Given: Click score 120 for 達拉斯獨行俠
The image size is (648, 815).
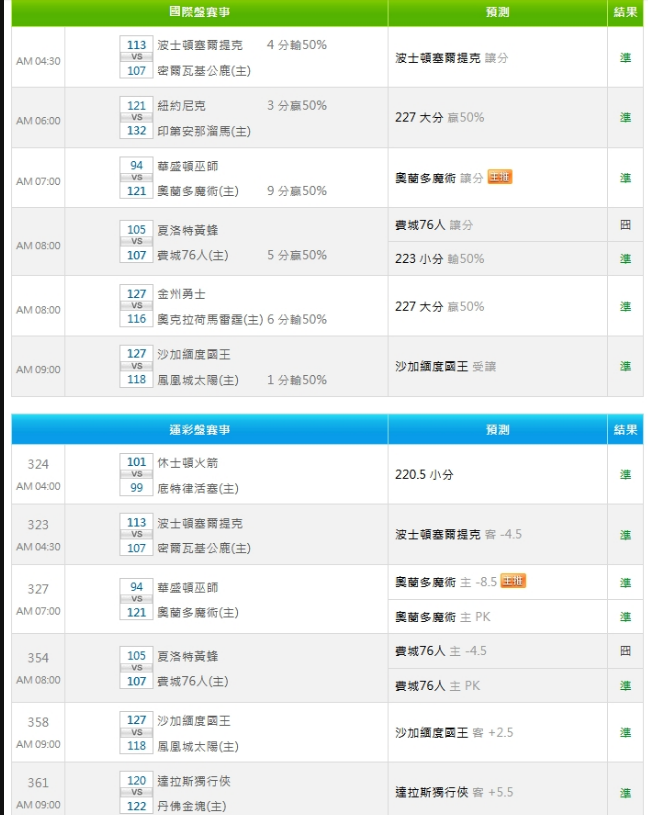Looking at the screenshot, I should (137, 780).
